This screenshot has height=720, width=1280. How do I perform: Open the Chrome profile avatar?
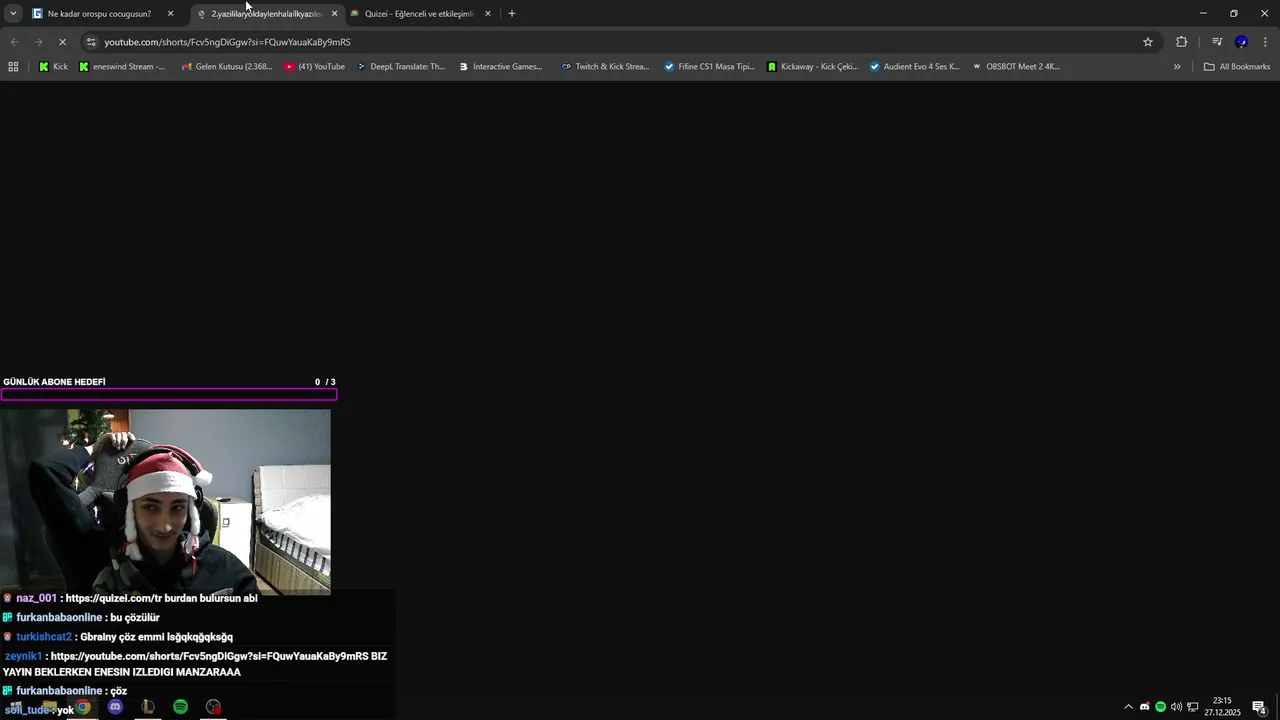click(1241, 42)
